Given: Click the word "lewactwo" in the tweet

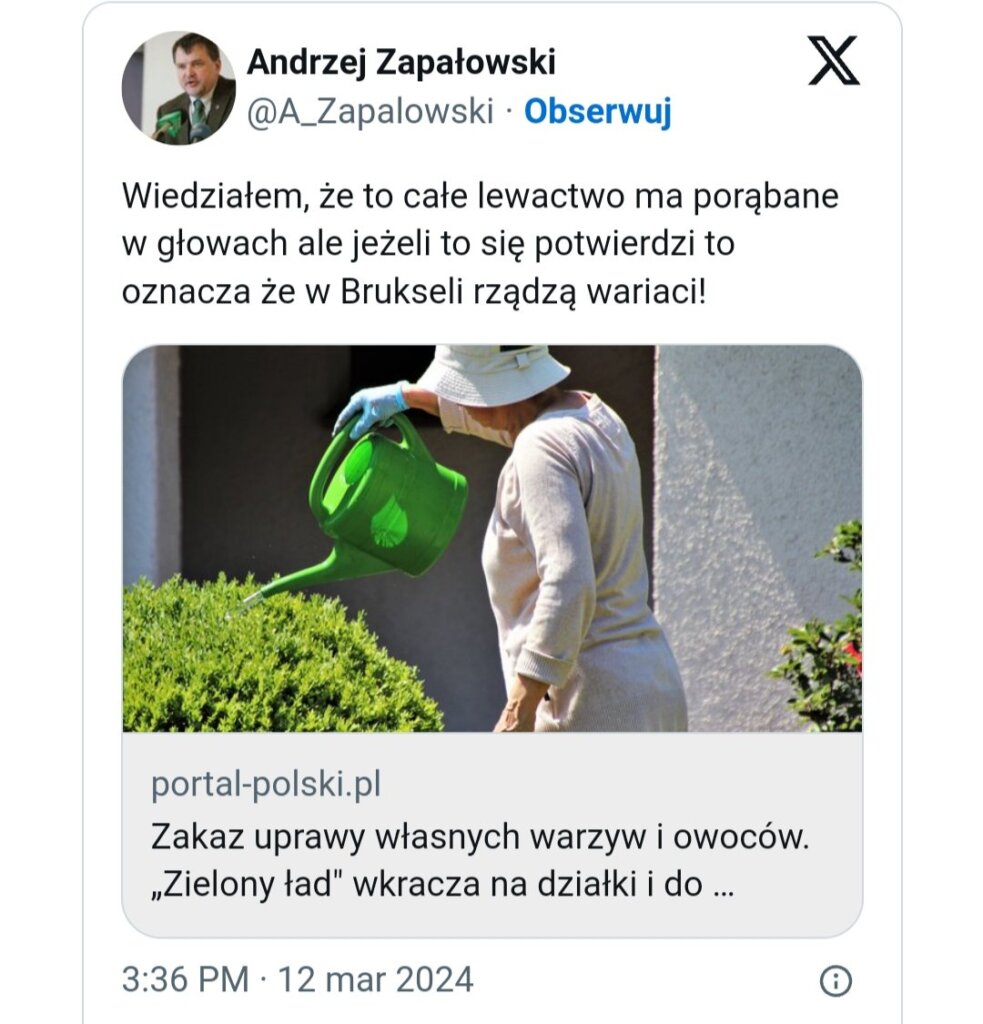Looking at the screenshot, I should tap(551, 196).
